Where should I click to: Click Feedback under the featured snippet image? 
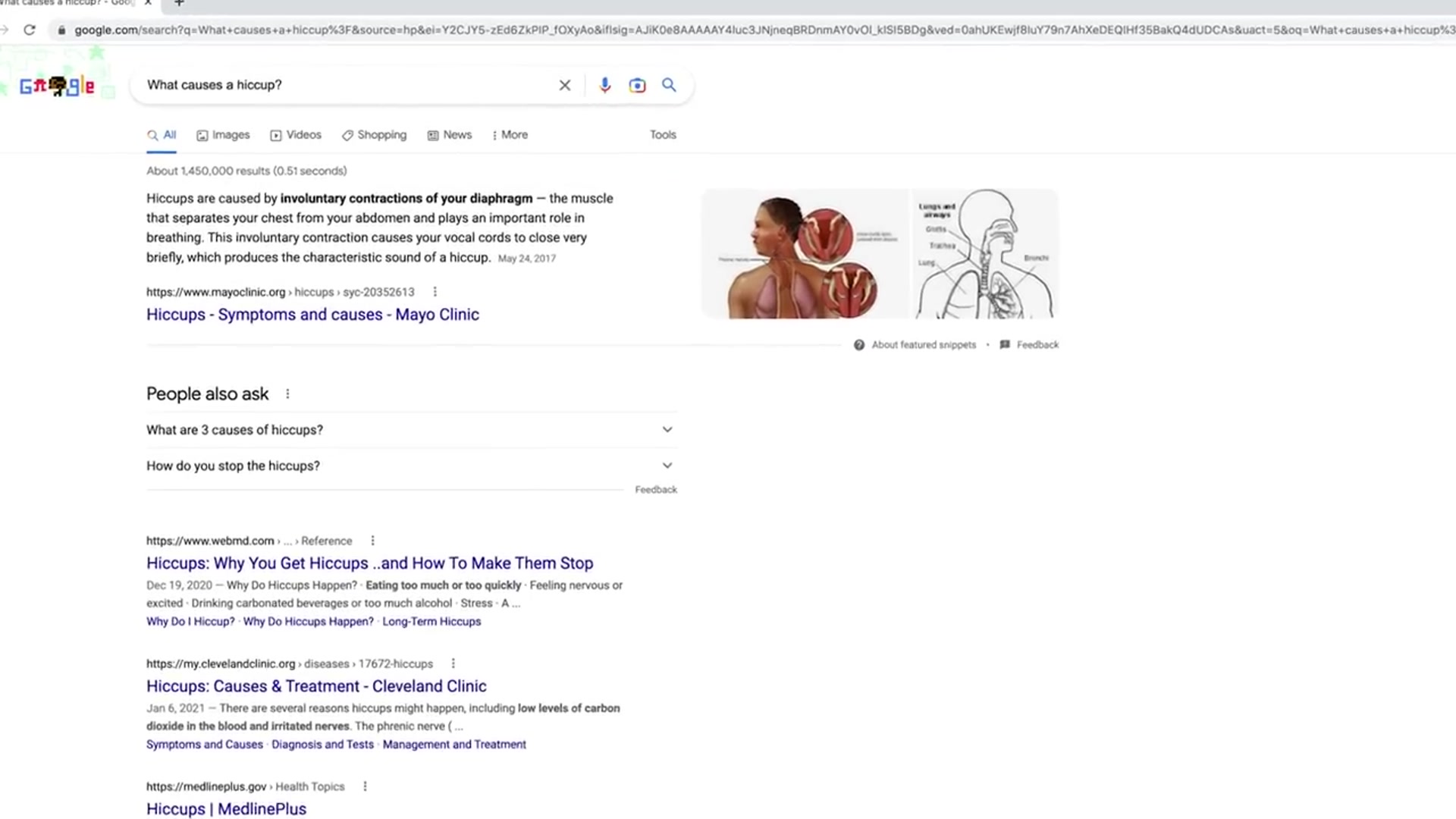pos(1037,345)
